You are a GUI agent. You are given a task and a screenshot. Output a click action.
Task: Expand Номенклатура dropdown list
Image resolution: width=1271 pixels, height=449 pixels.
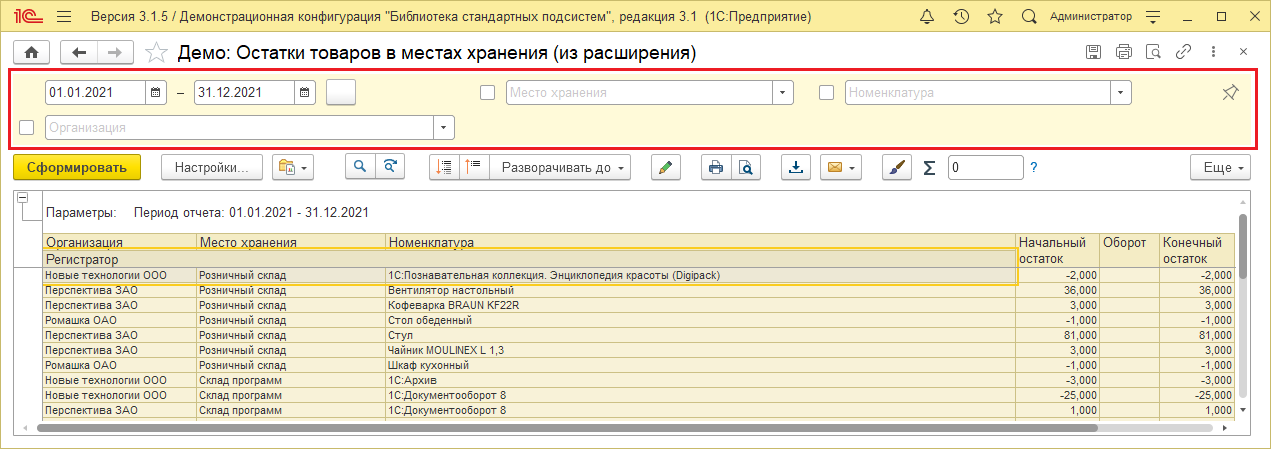point(1121,93)
